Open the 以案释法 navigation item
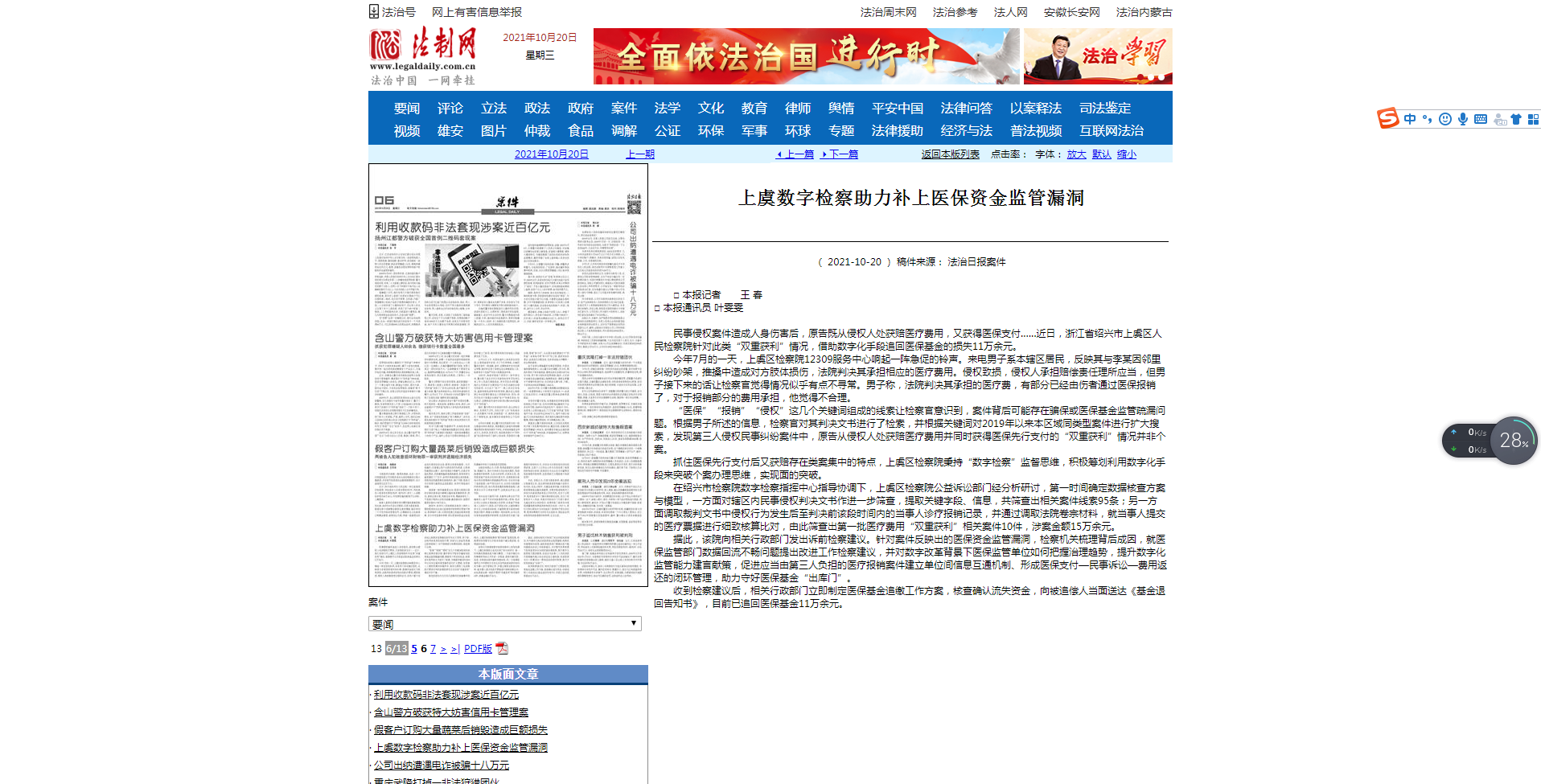Image resolution: width=1541 pixels, height=784 pixels. 1036,108
